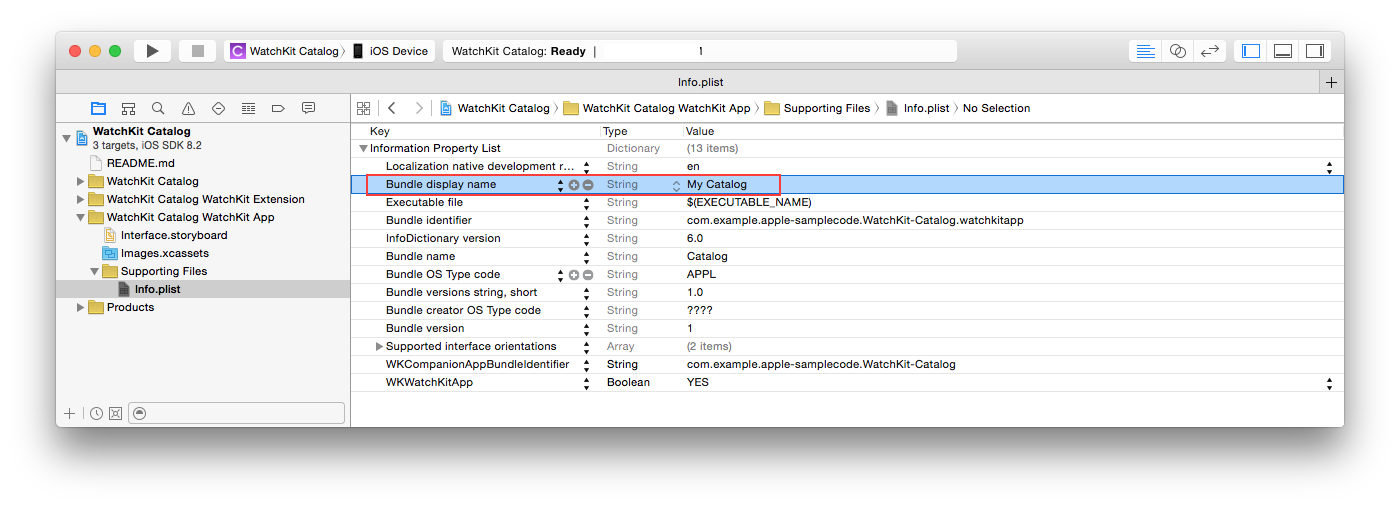This screenshot has height=507, width=1400.
Task: Run the WatchKit Catalog scheme with Play button
Action: (152, 51)
